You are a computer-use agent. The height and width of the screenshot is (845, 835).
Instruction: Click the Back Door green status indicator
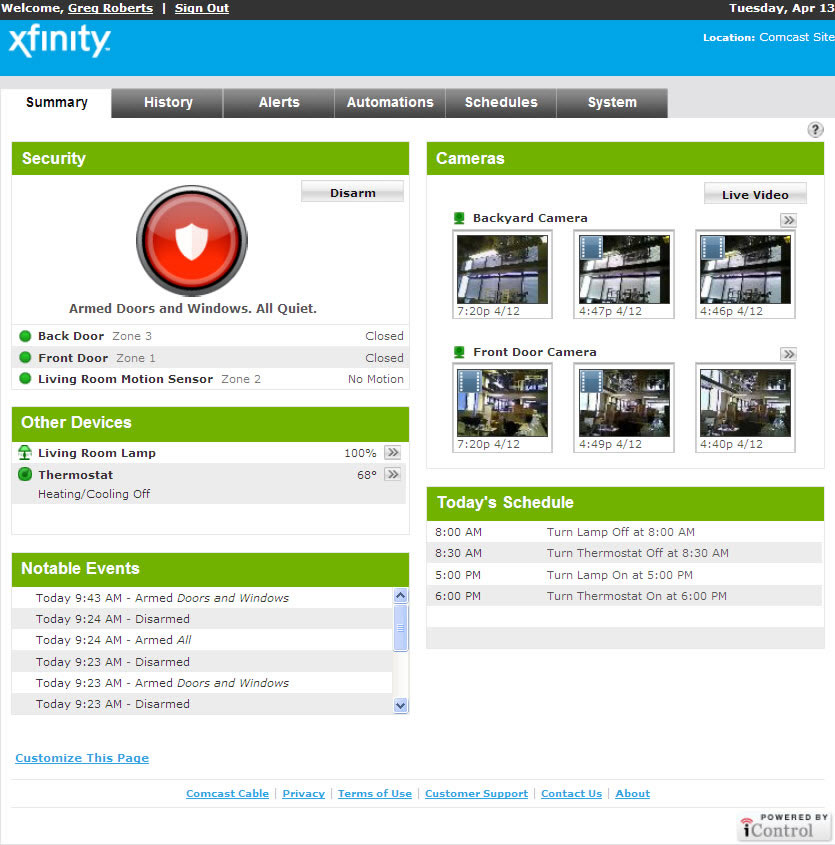pos(25,336)
